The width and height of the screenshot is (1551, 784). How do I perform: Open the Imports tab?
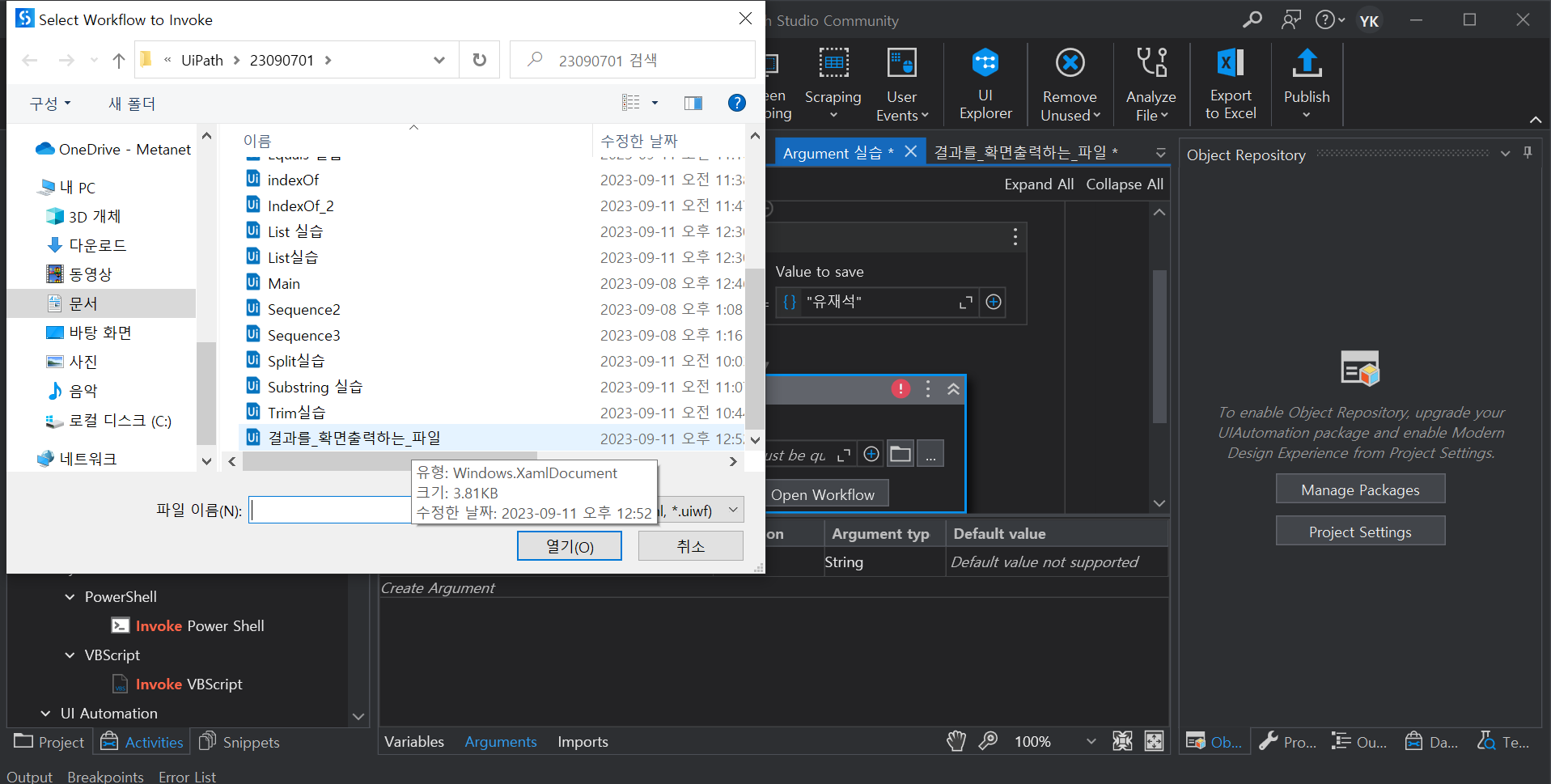pos(583,741)
